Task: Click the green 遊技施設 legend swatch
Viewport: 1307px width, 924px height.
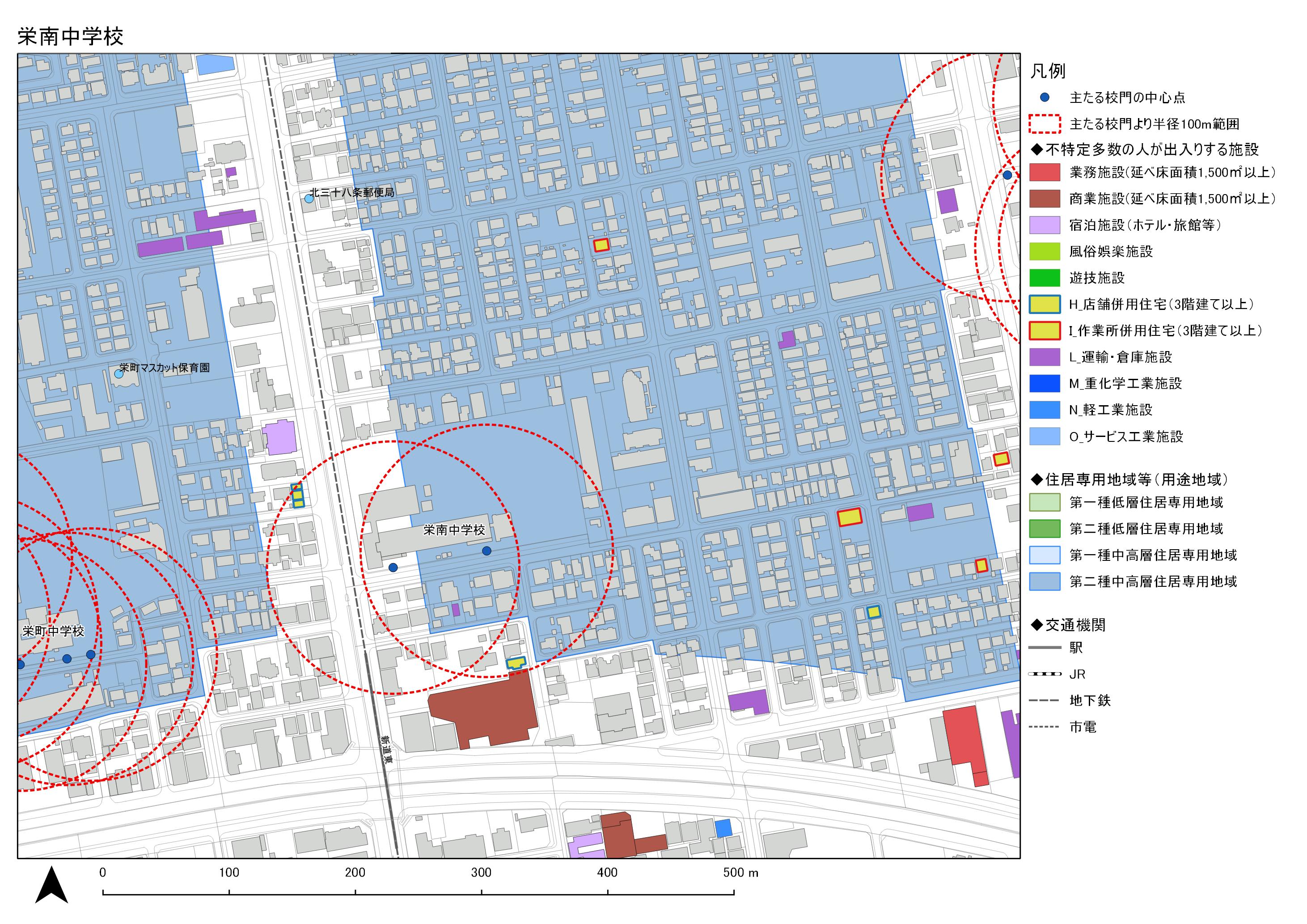Action: 1045,278
